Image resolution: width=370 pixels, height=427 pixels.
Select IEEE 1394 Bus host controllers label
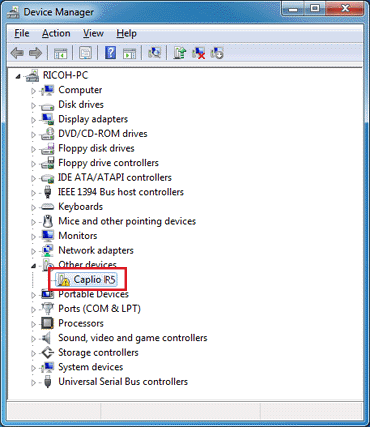(121, 192)
